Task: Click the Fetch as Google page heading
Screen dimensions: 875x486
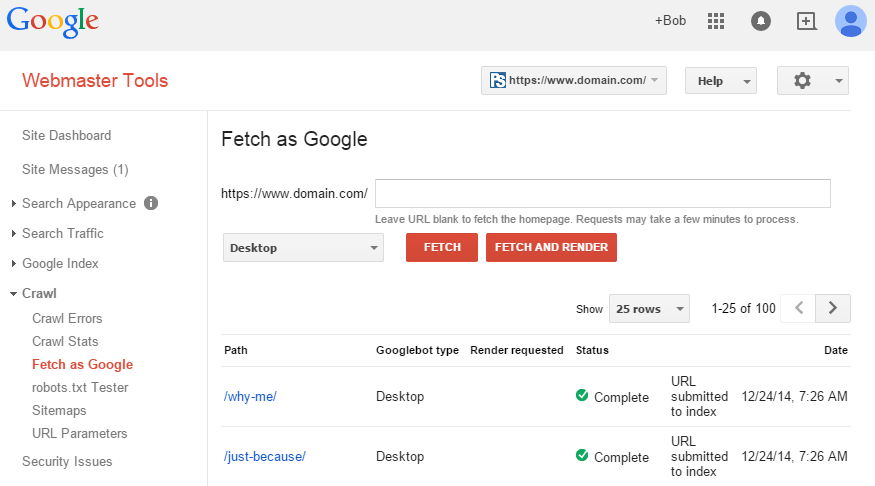Action: [x=294, y=139]
